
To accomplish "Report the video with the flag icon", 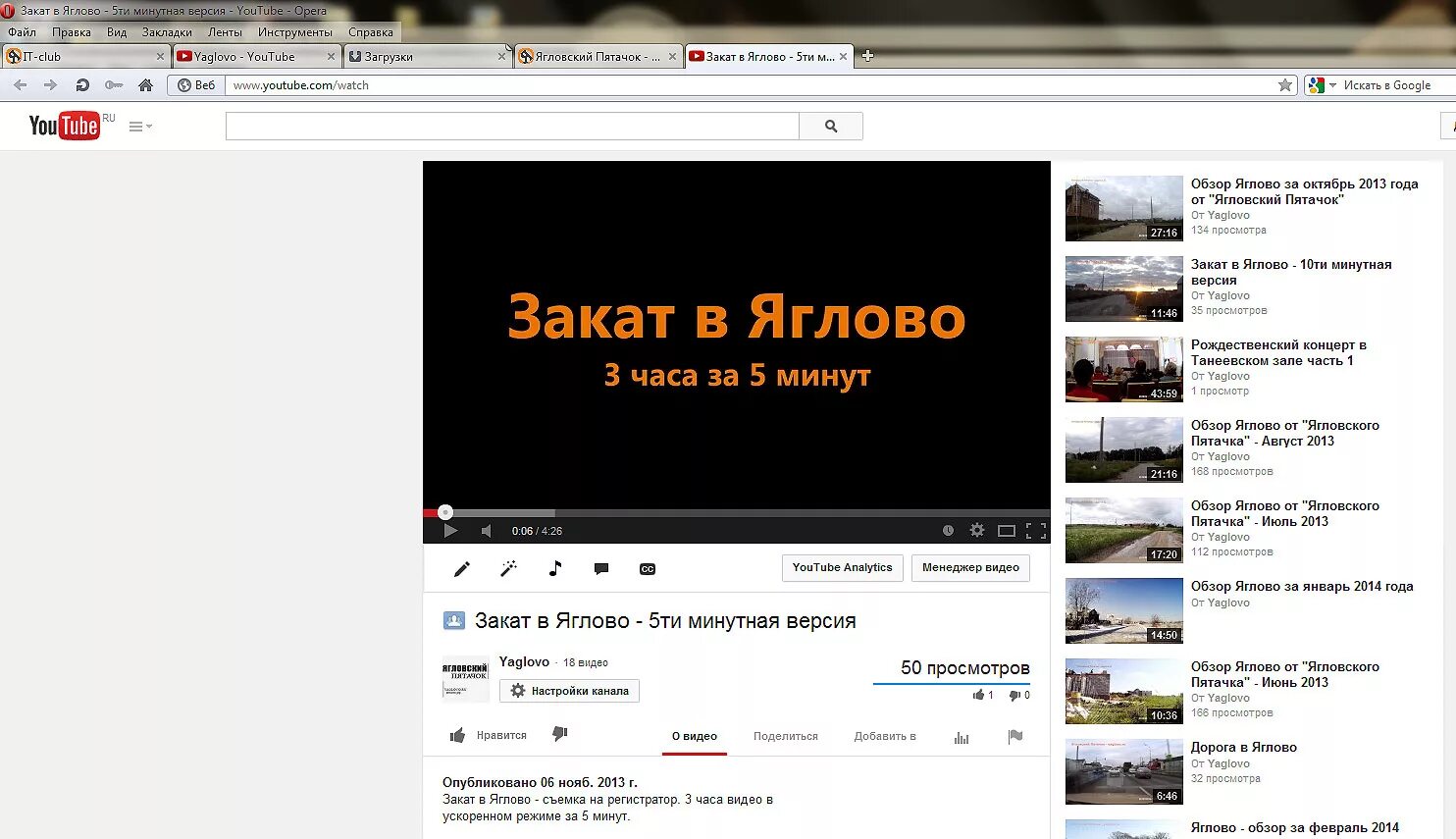I will [x=1015, y=737].
